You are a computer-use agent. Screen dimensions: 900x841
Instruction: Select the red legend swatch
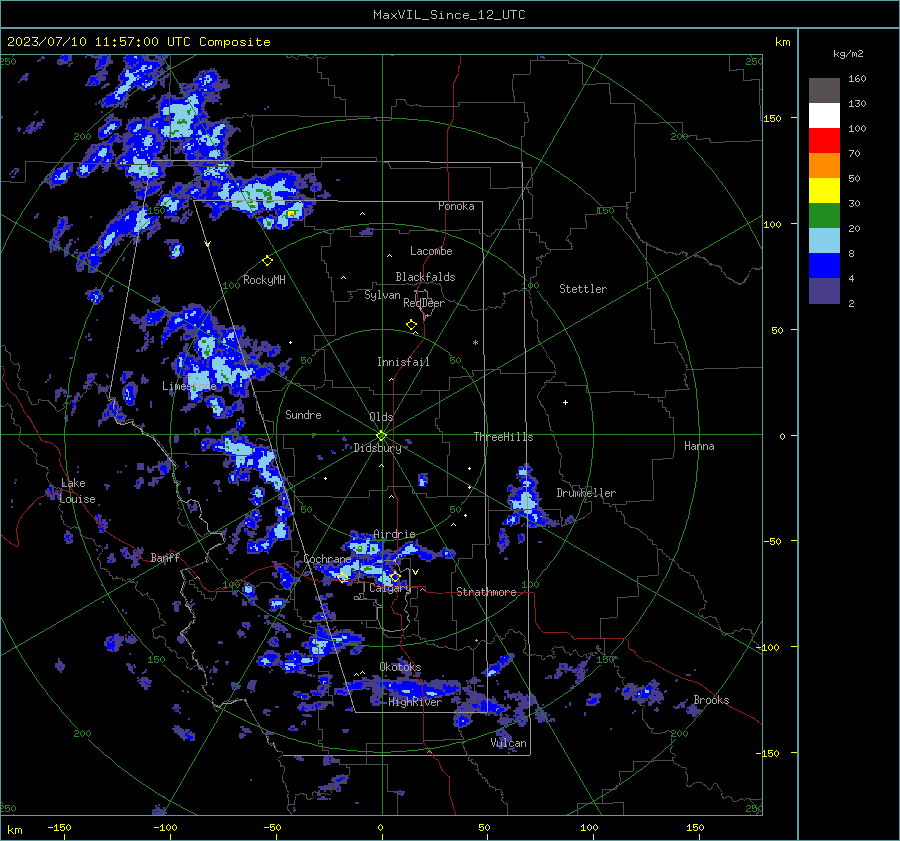[824, 141]
